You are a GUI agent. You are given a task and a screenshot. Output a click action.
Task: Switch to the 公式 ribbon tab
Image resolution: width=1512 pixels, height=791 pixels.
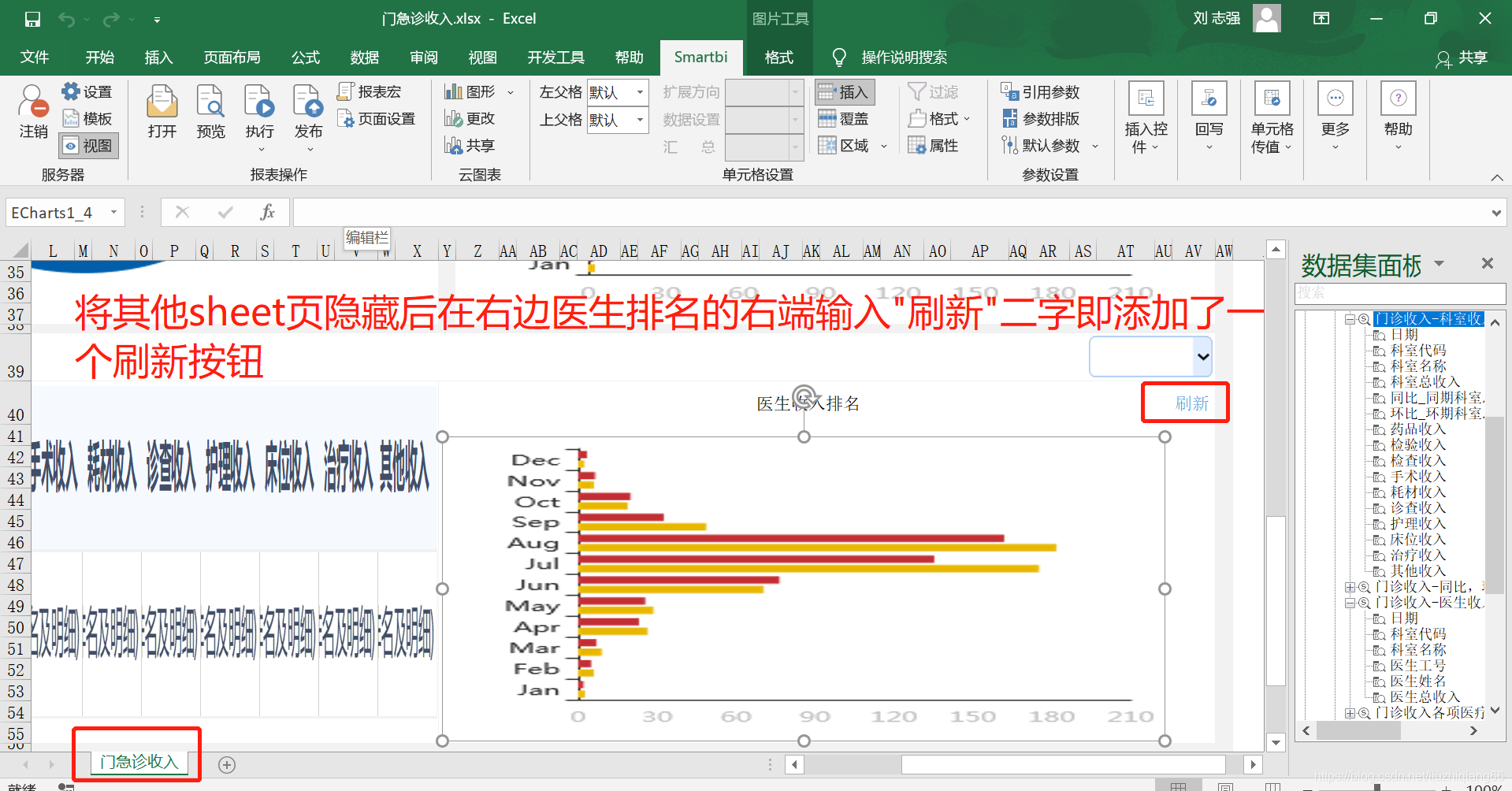(x=306, y=58)
